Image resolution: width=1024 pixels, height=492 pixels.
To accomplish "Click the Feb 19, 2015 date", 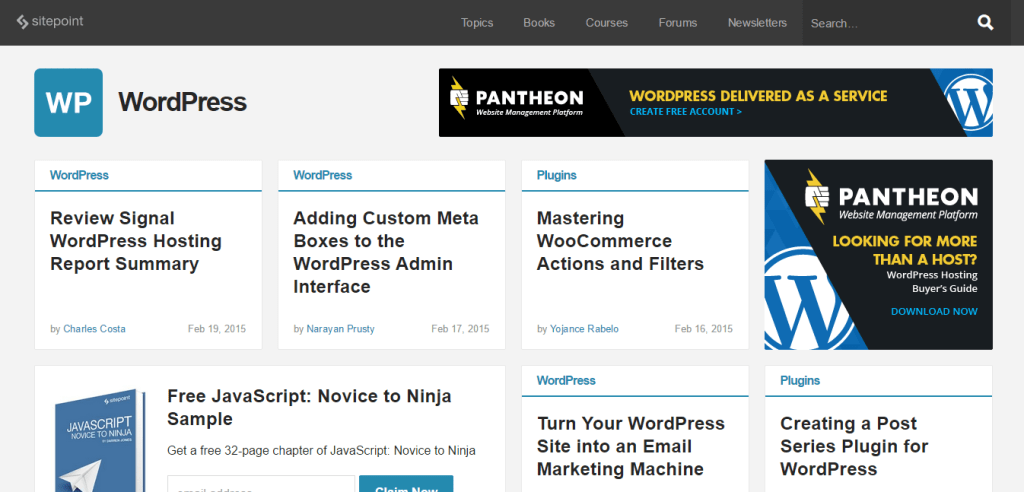I will [217, 329].
